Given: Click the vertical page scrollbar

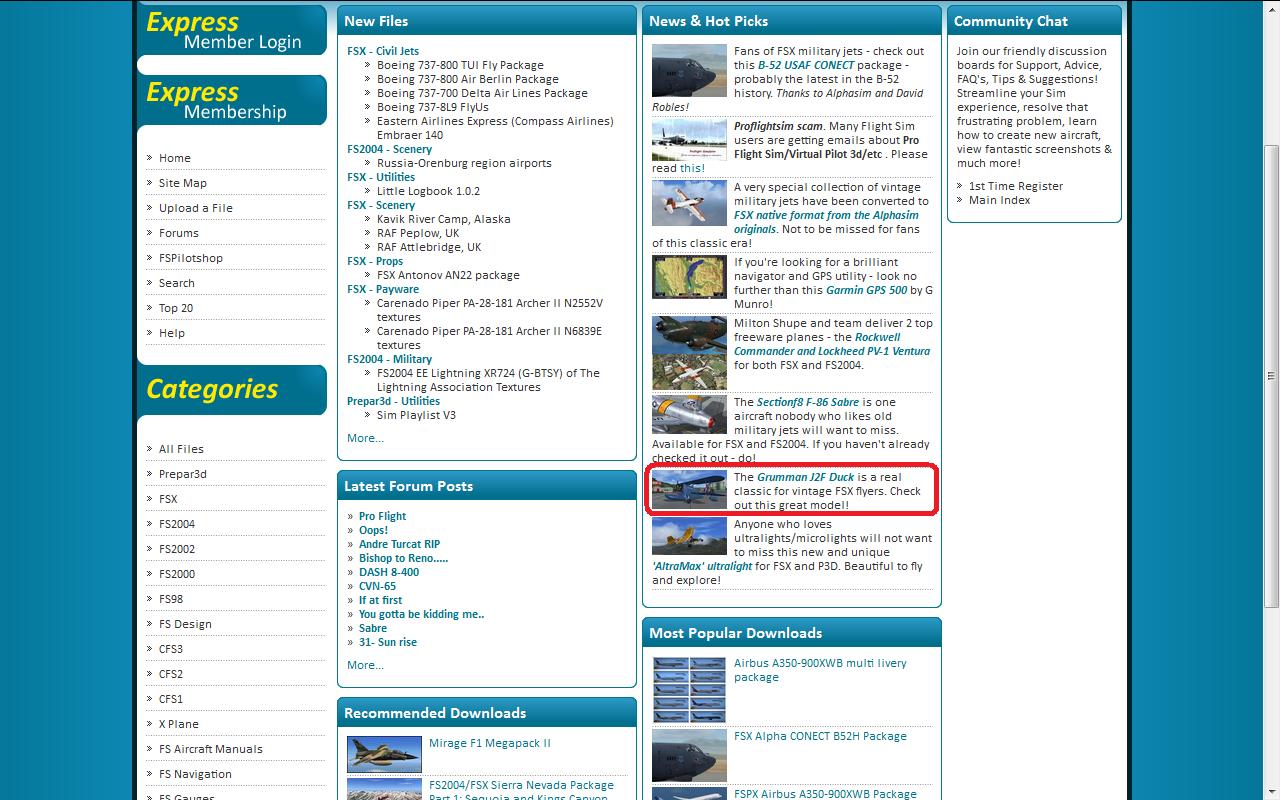Looking at the screenshot, I should click(x=1271, y=374).
